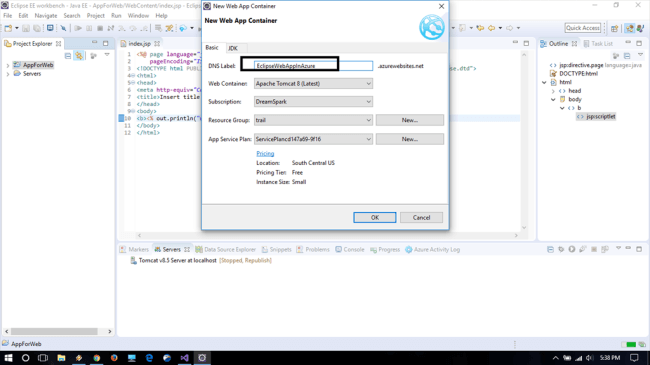Open the Navigate menu
The width and height of the screenshot is (650, 365).
click(46, 15)
